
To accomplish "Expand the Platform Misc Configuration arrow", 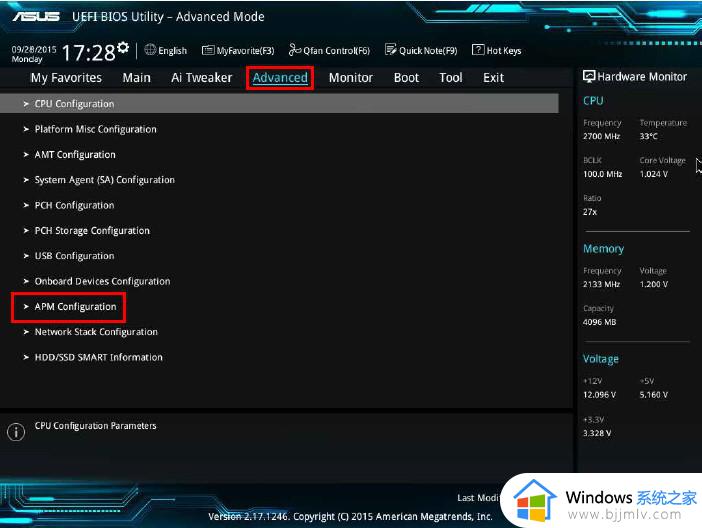I will (26, 129).
